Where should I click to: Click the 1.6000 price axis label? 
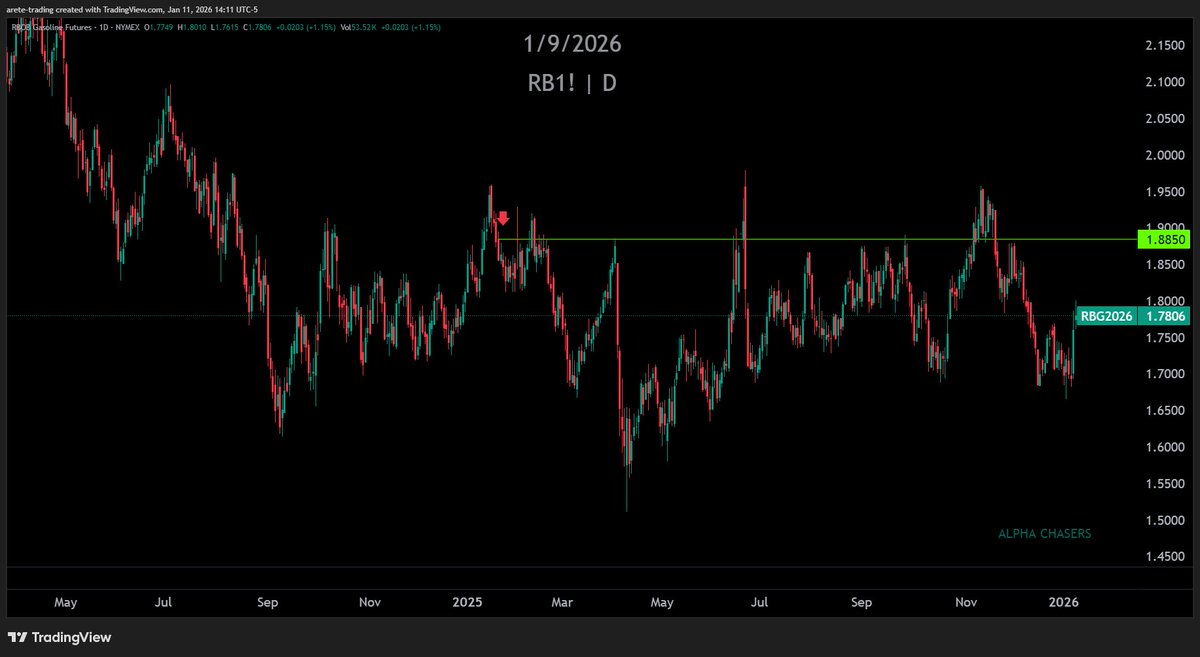(x=1165, y=447)
